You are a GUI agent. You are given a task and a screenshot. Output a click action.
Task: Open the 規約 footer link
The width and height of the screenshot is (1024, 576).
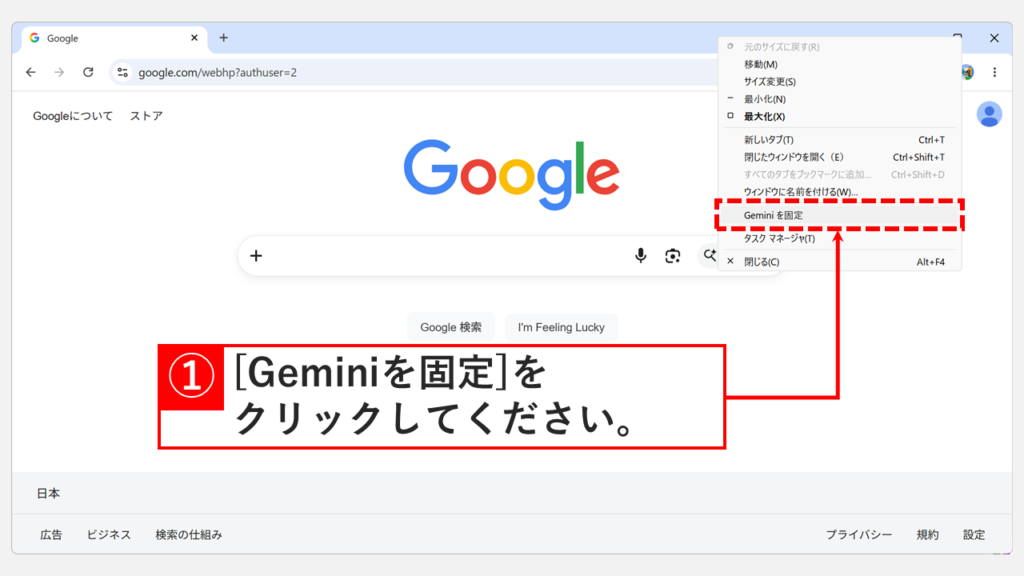click(927, 535)
